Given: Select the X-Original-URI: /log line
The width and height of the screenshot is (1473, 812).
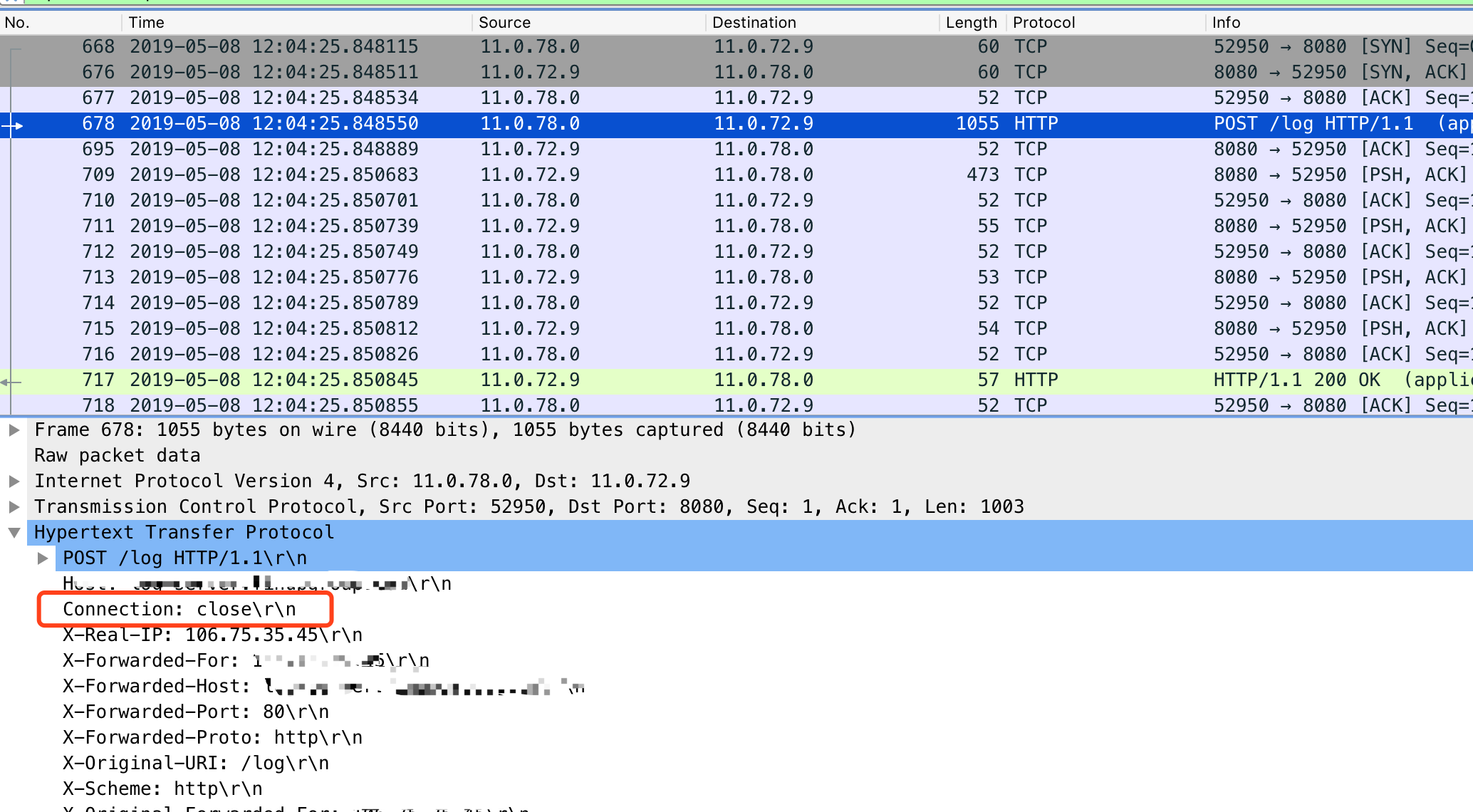Looking at the screenshot, I should [x=196, y=764].
